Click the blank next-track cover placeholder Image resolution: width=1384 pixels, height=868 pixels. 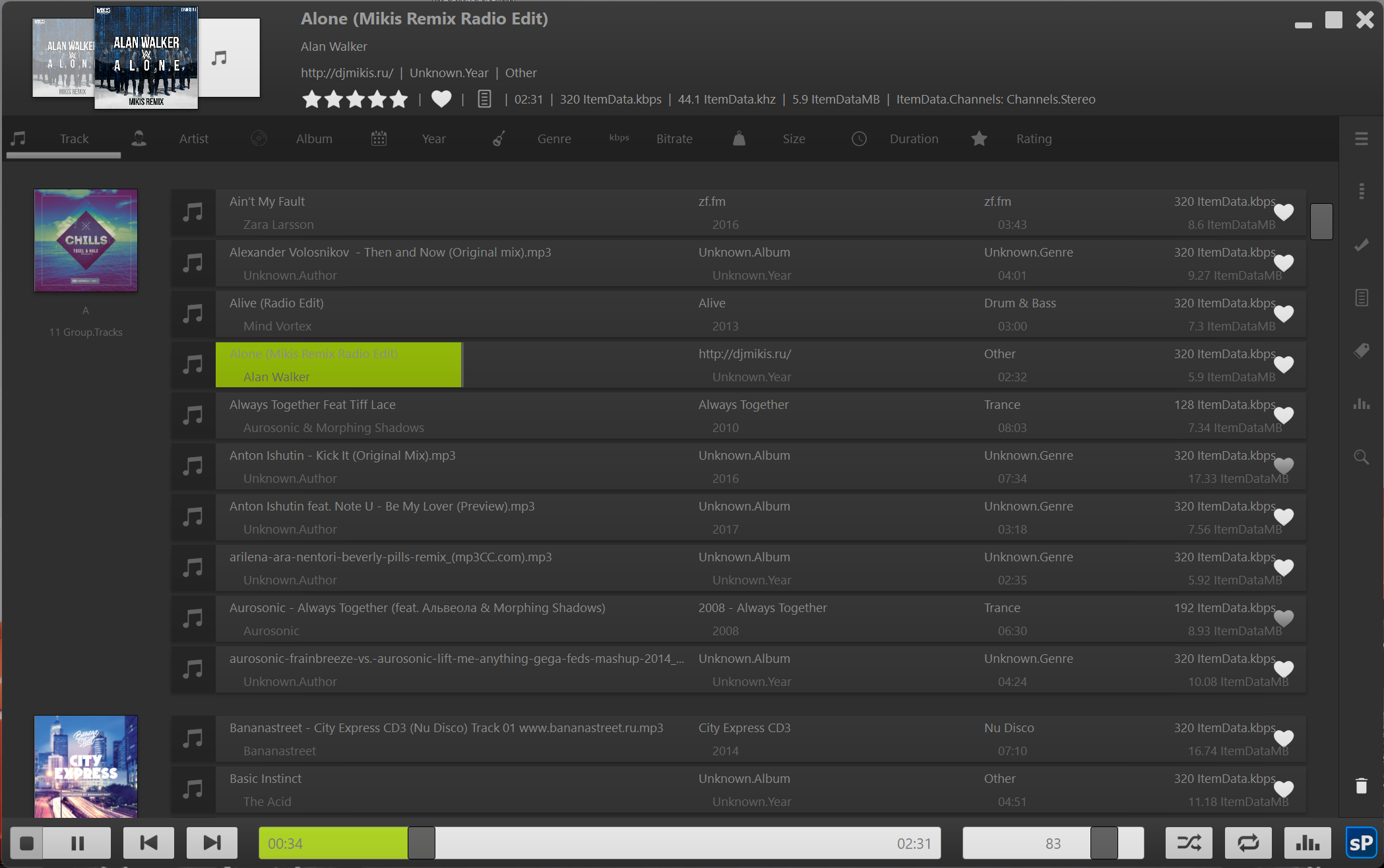tap(229, 57)
